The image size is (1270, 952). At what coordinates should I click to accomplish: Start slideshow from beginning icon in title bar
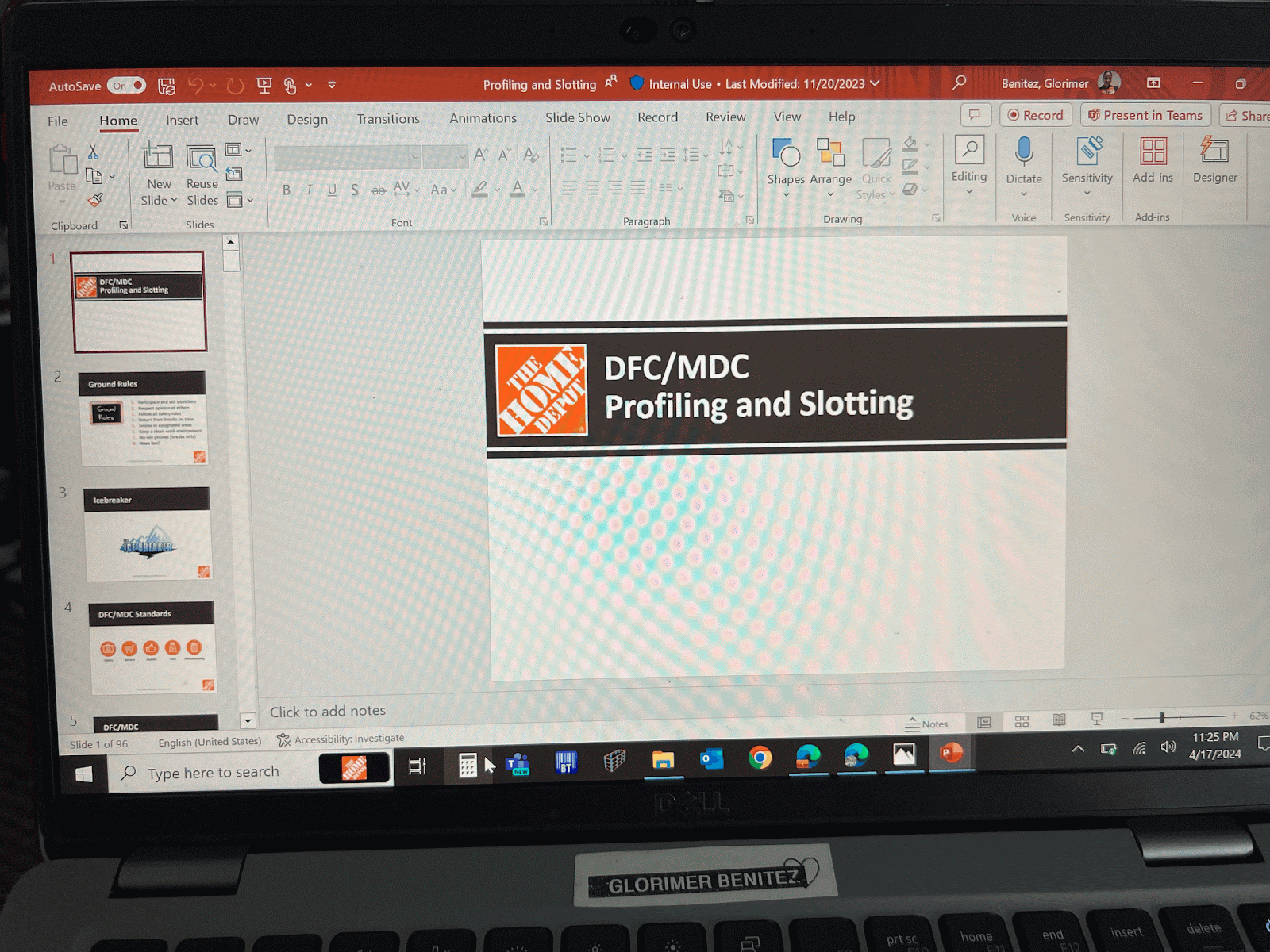264,85
